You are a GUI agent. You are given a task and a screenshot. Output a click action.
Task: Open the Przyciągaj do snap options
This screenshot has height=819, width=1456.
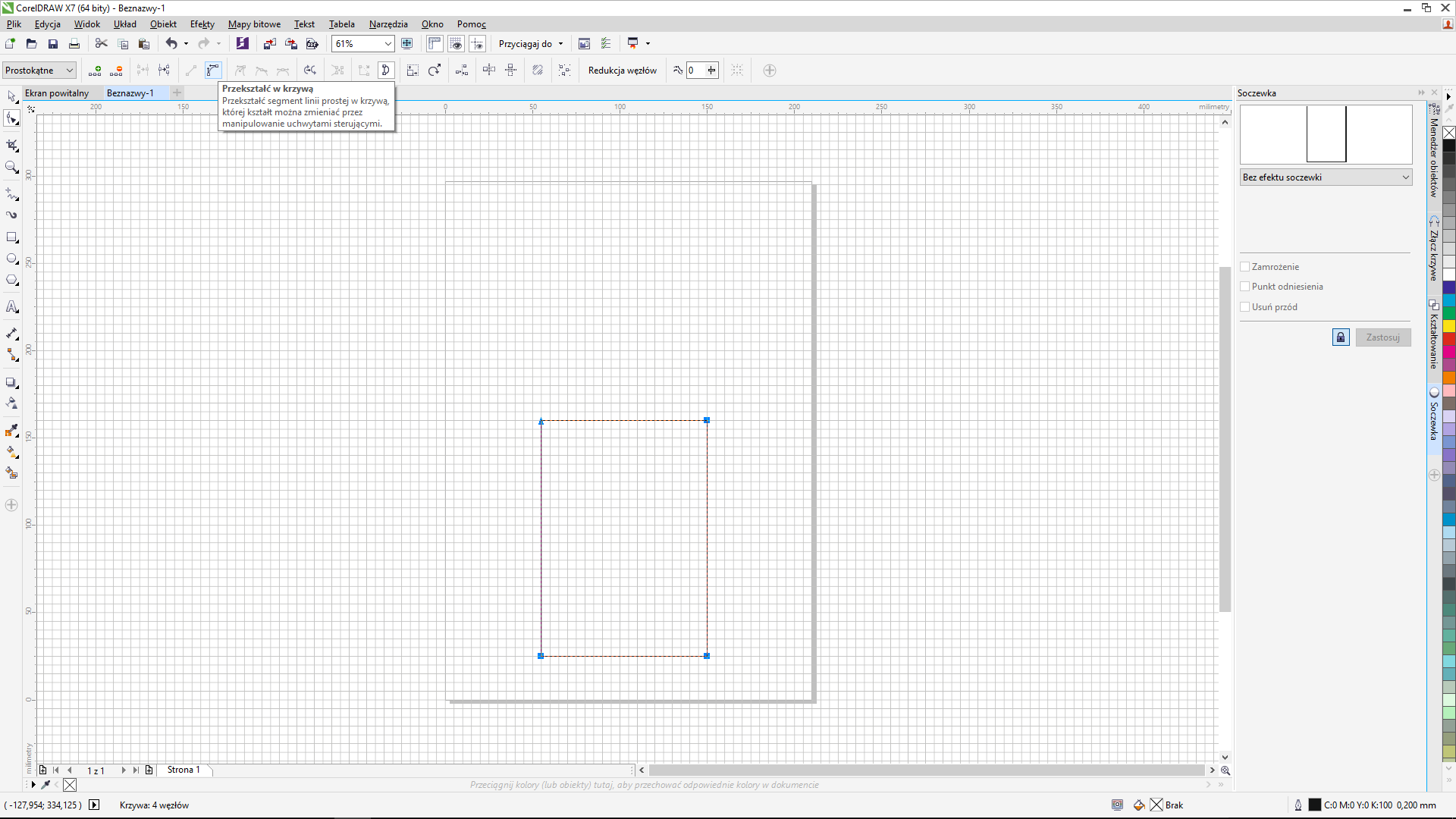coord(531,44)
